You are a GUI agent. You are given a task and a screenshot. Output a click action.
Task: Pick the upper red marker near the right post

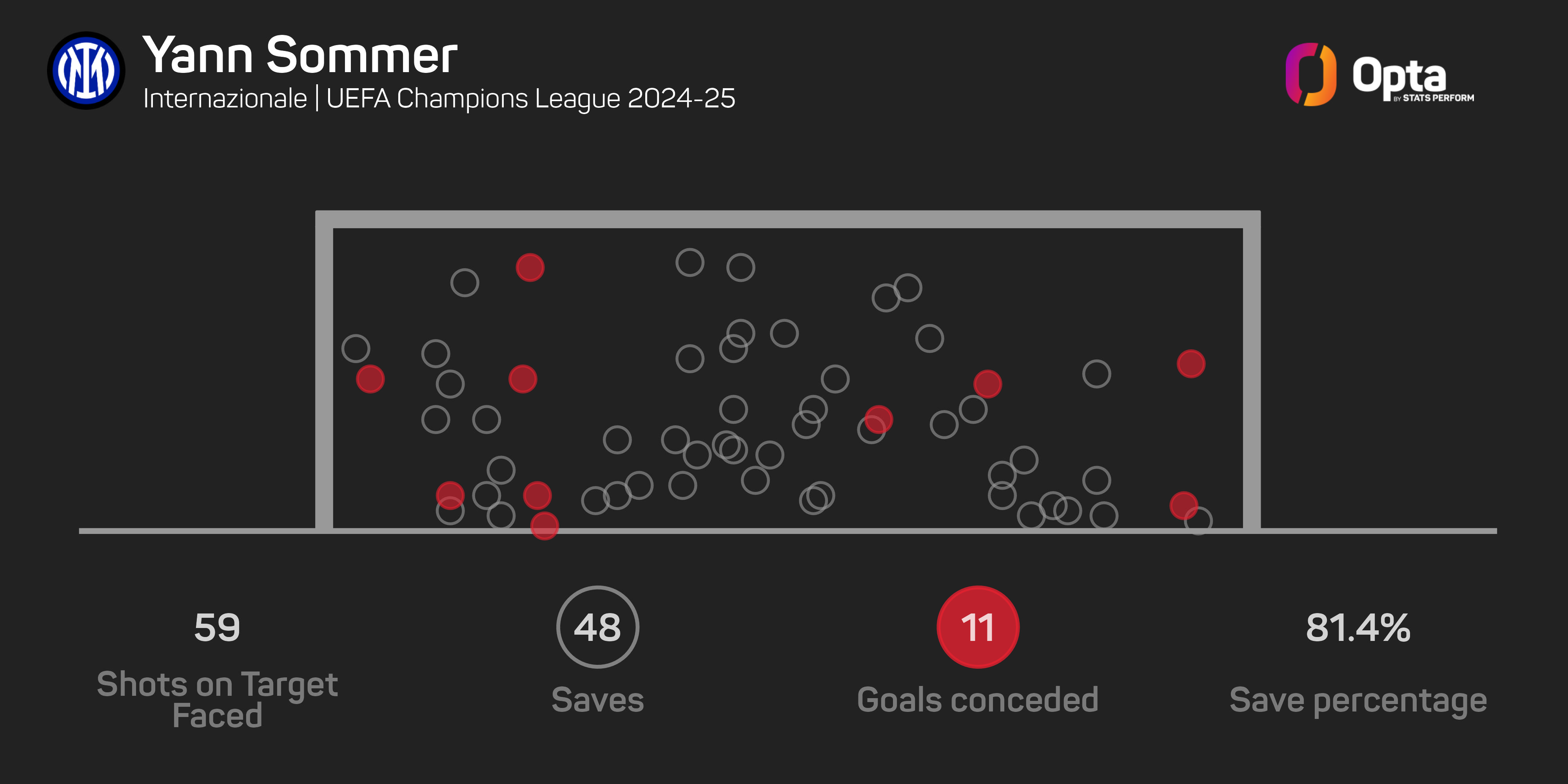[1191, 364]
